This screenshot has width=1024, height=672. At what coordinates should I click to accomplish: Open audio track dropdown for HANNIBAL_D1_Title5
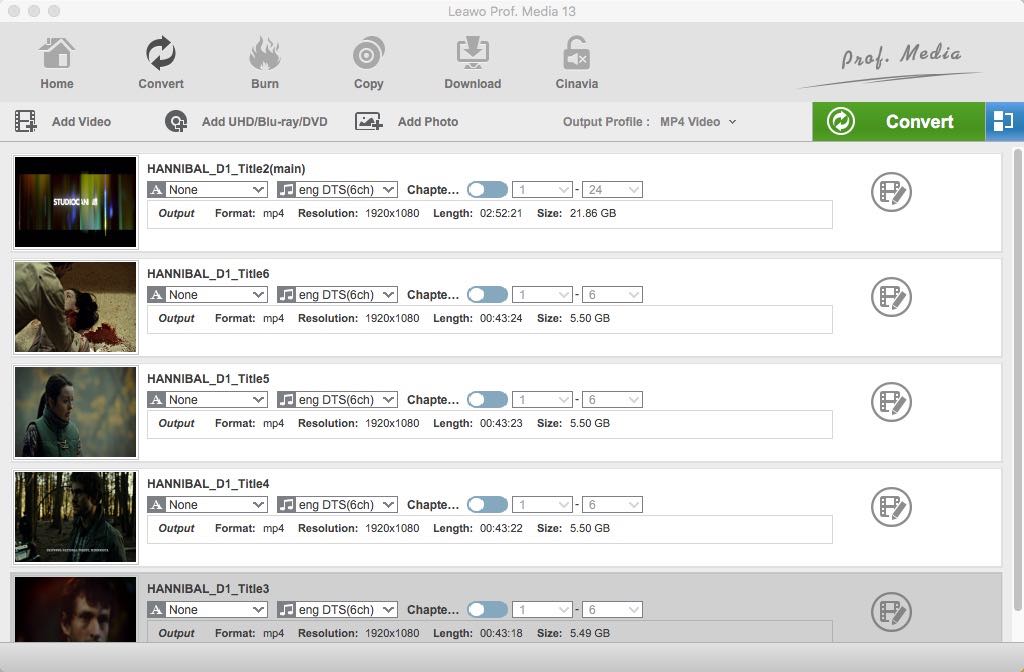pyautogui.click(x=337, y=400)
